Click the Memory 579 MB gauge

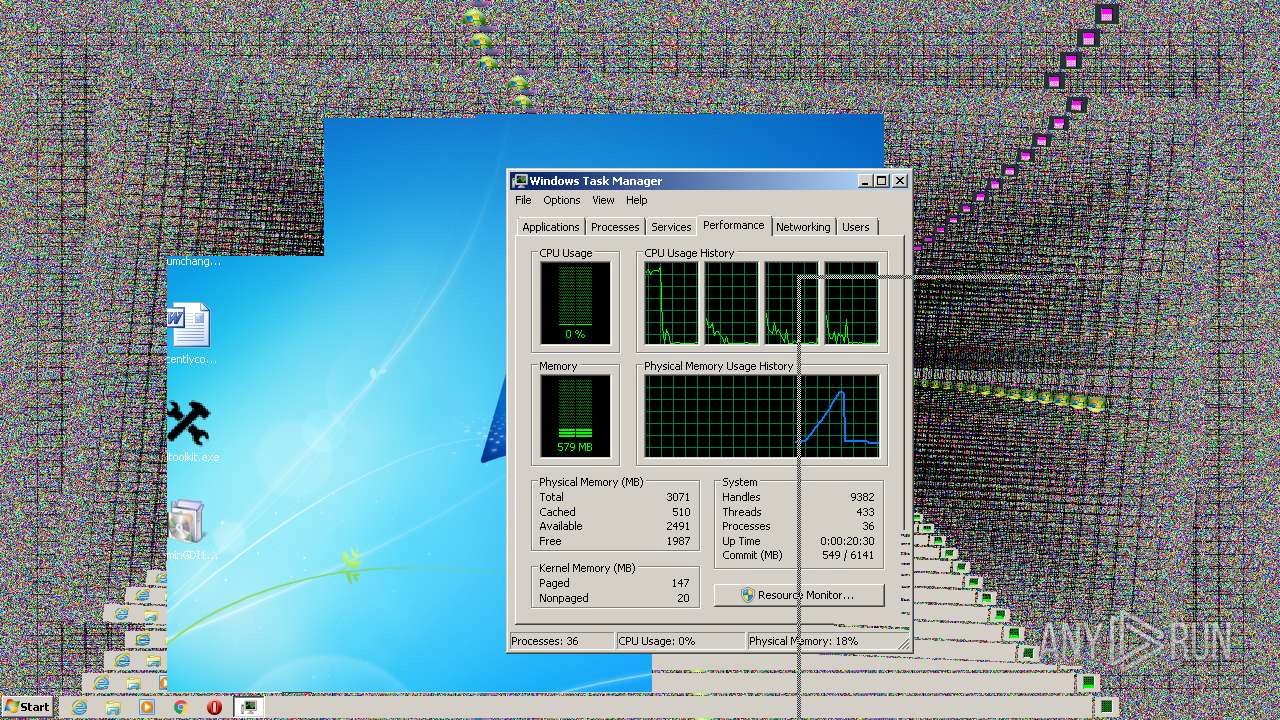click(575, 416)
